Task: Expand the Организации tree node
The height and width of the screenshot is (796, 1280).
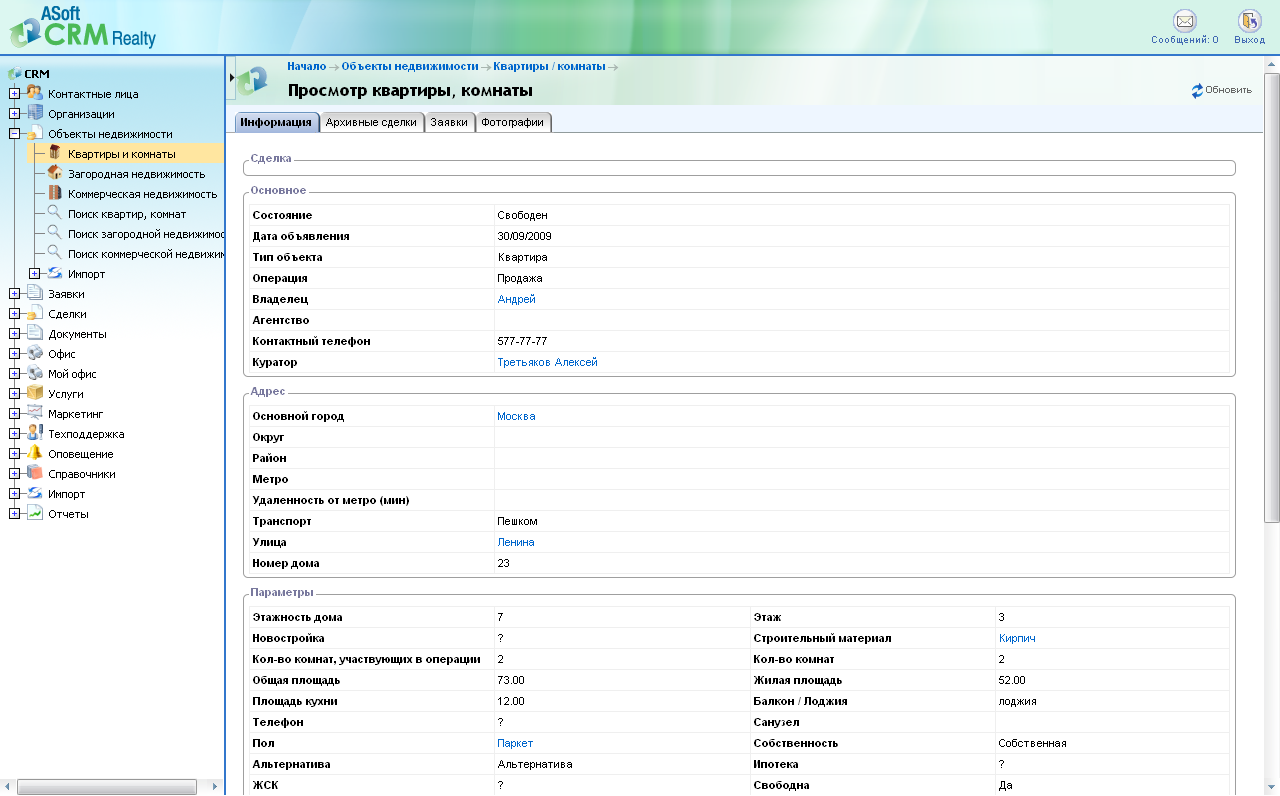Action: point(14,114)
